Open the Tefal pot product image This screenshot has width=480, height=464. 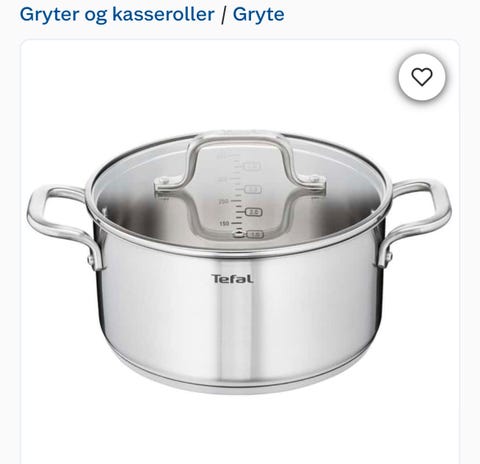pos(239,262)
